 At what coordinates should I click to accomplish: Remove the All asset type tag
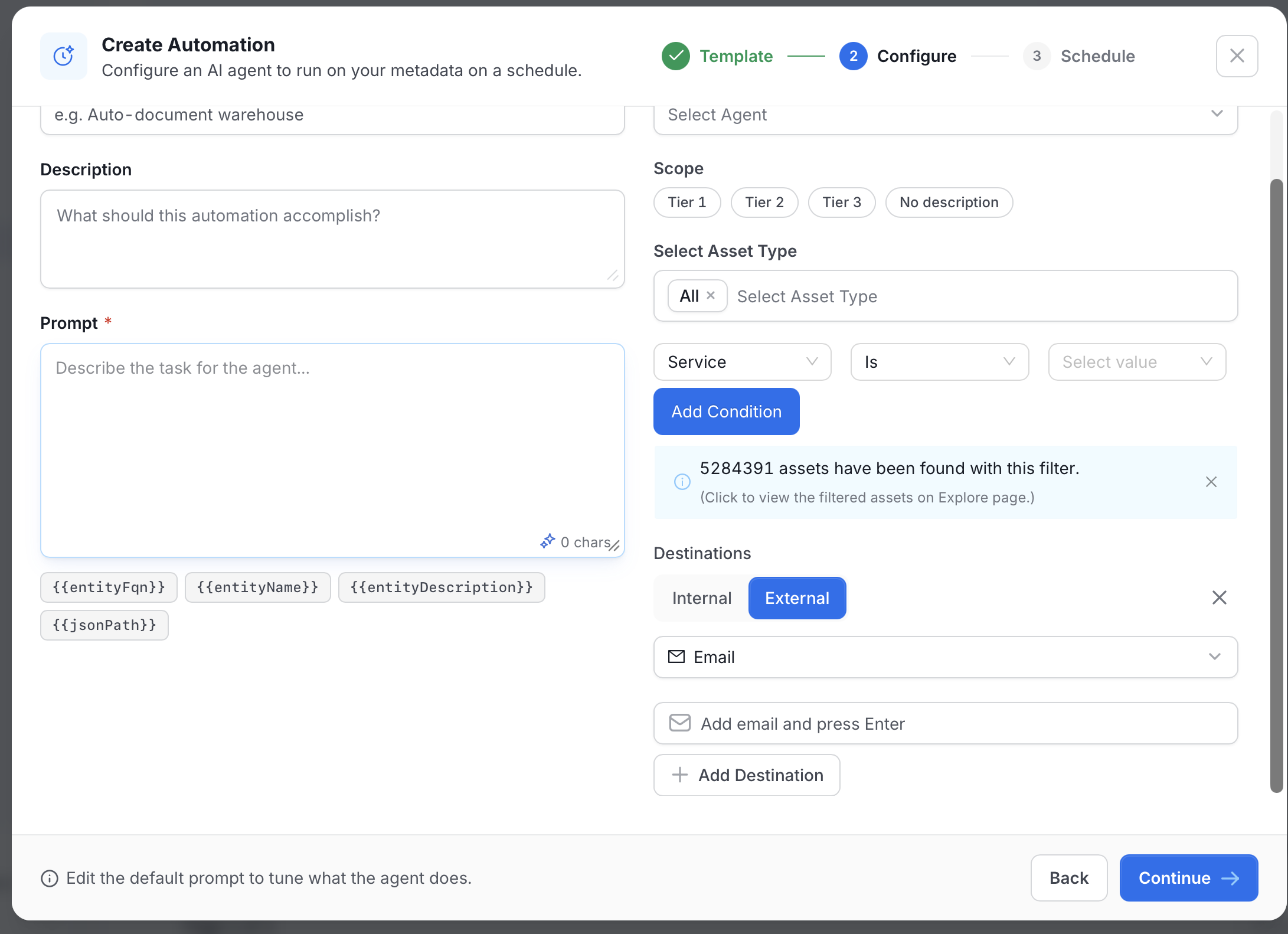(x=711, y=295)
